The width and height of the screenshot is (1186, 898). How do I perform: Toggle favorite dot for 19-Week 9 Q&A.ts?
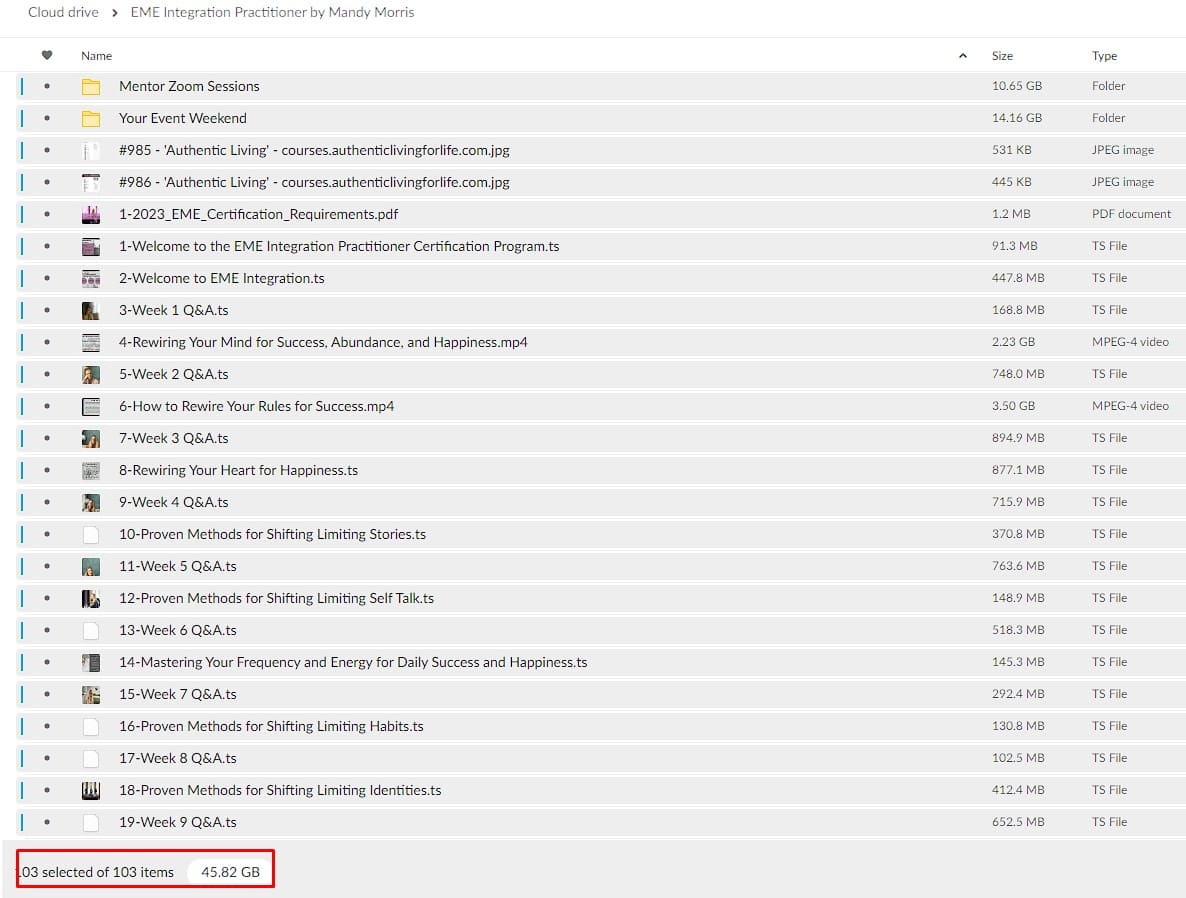[47, 823]
